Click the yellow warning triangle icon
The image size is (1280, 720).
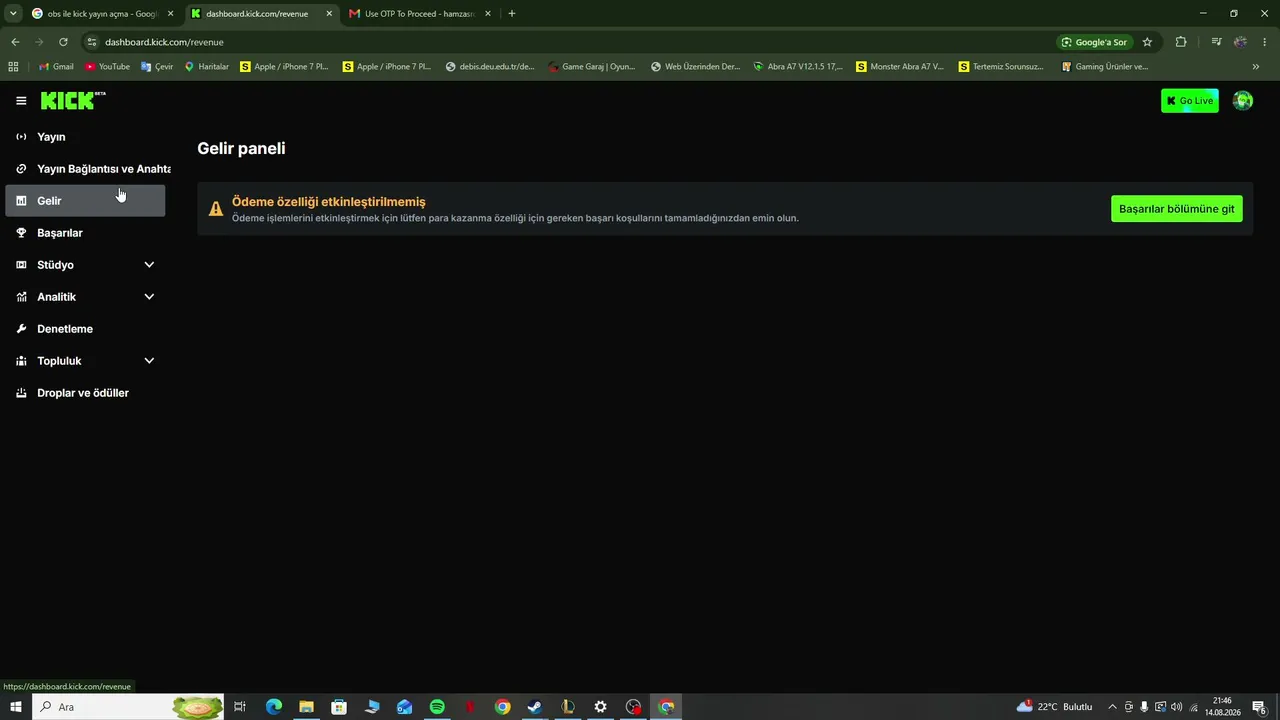(x=215, y=209)
